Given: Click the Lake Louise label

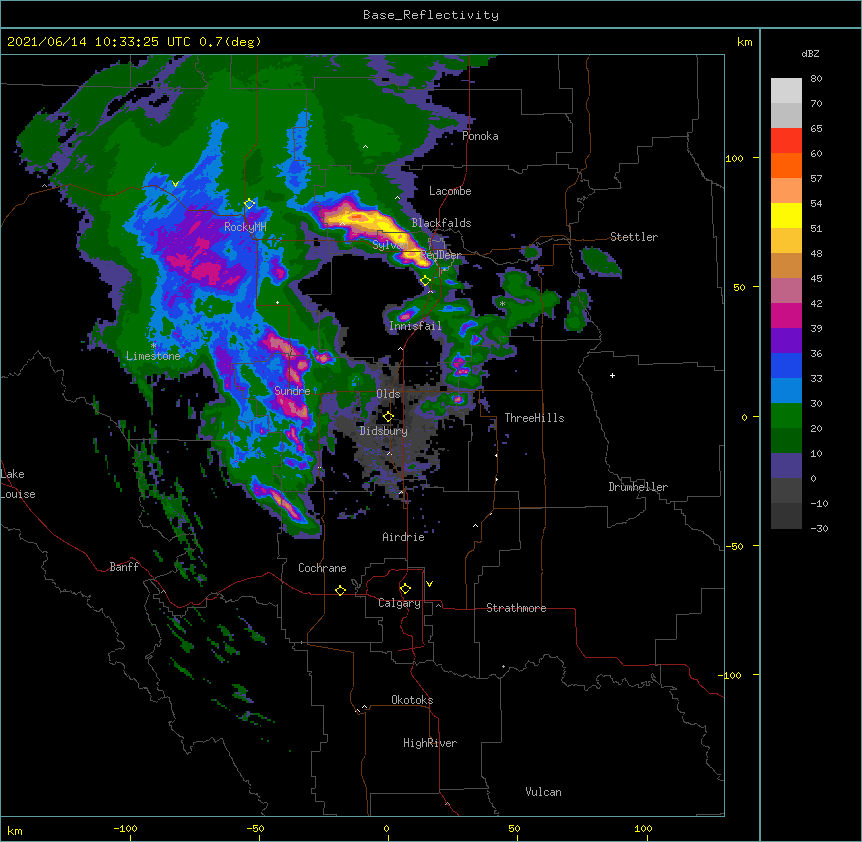Looking at the screenshot, I should 18,484.
